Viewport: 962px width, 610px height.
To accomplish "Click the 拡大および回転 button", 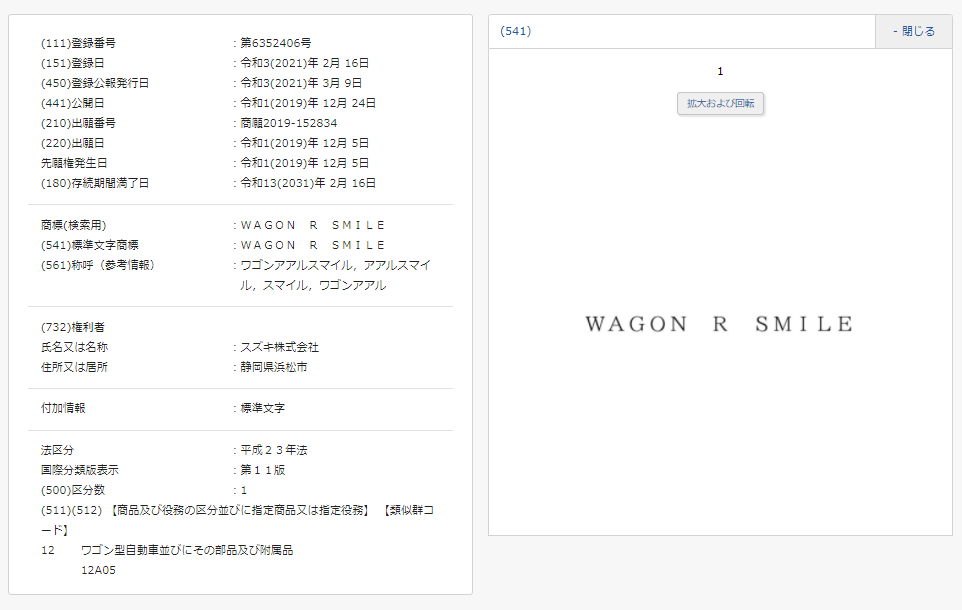I will coord(720,103).
